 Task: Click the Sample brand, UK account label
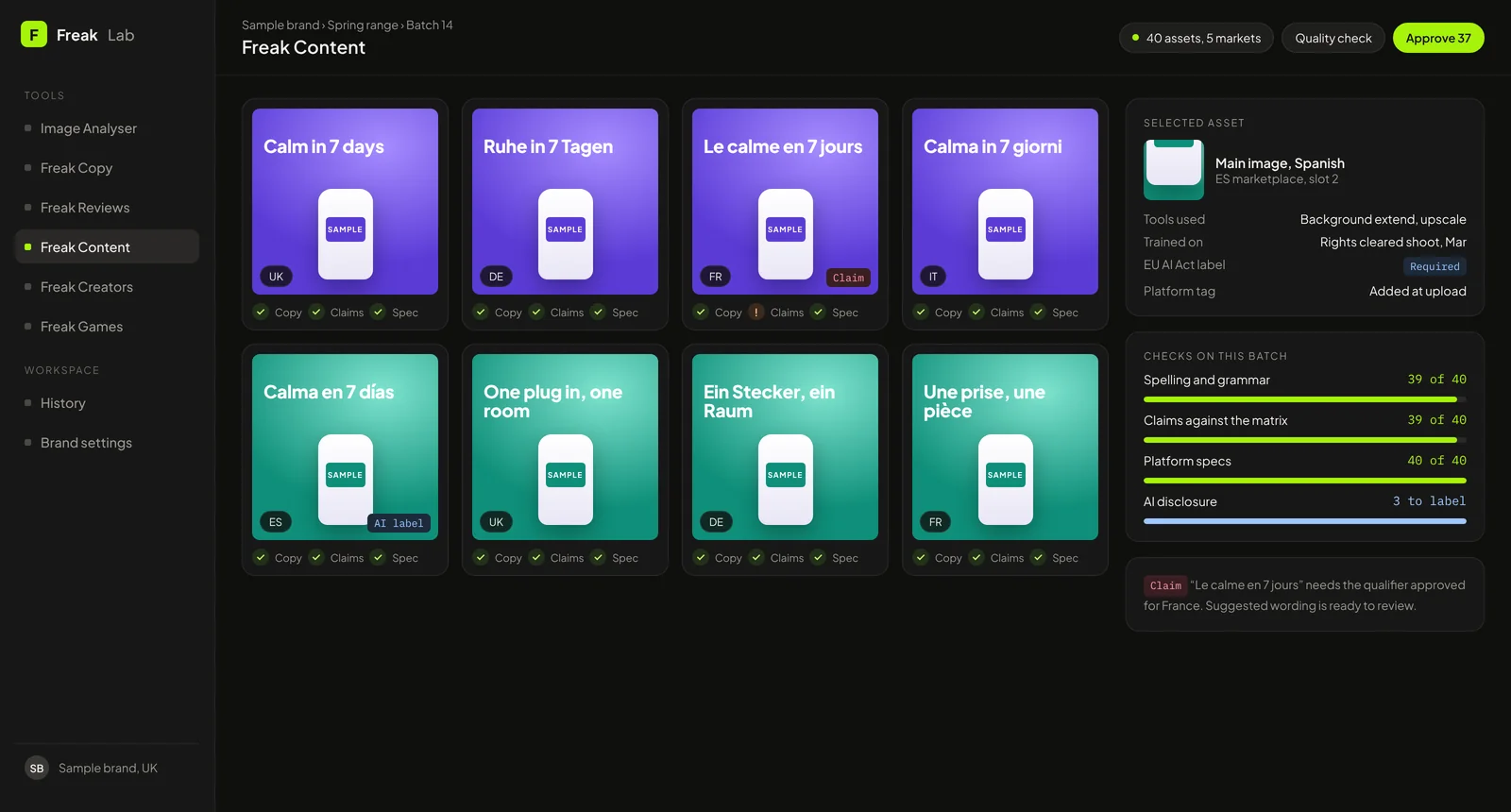(108, 768)
